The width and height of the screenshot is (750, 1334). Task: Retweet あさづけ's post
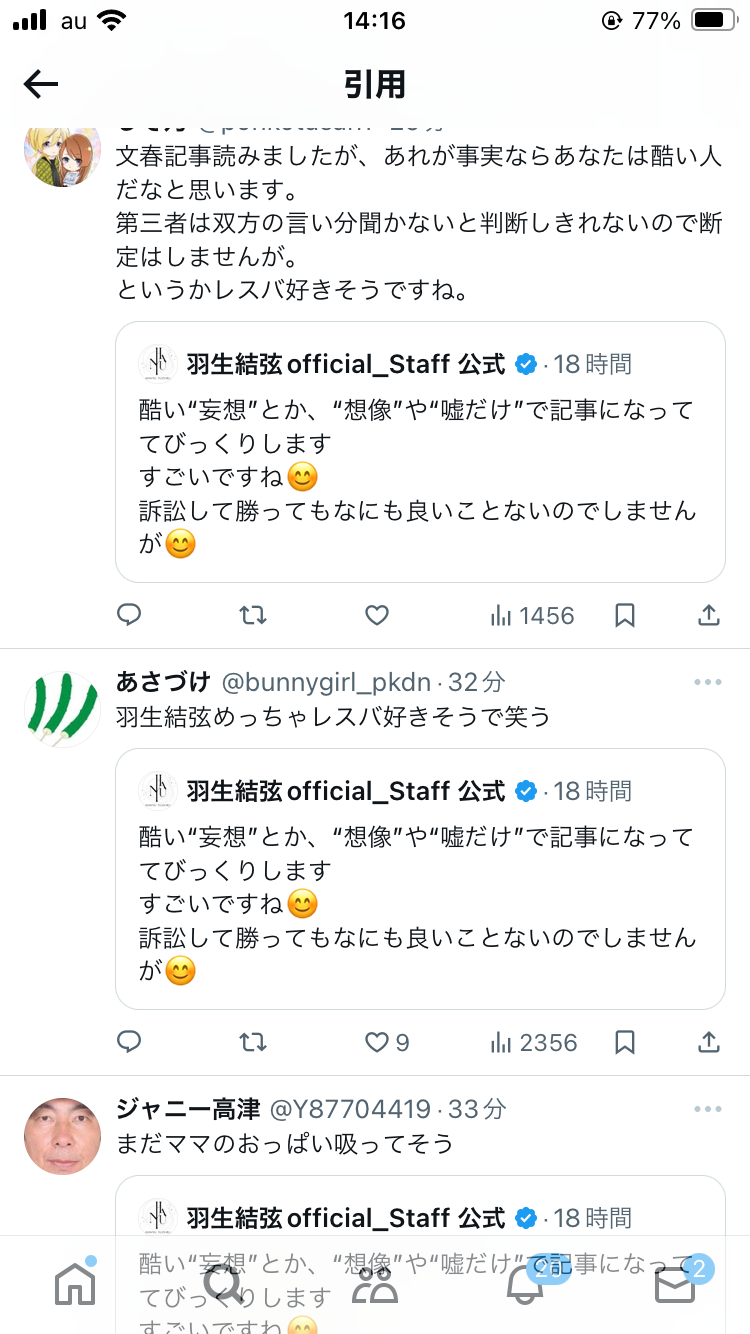pos(254,1042)
